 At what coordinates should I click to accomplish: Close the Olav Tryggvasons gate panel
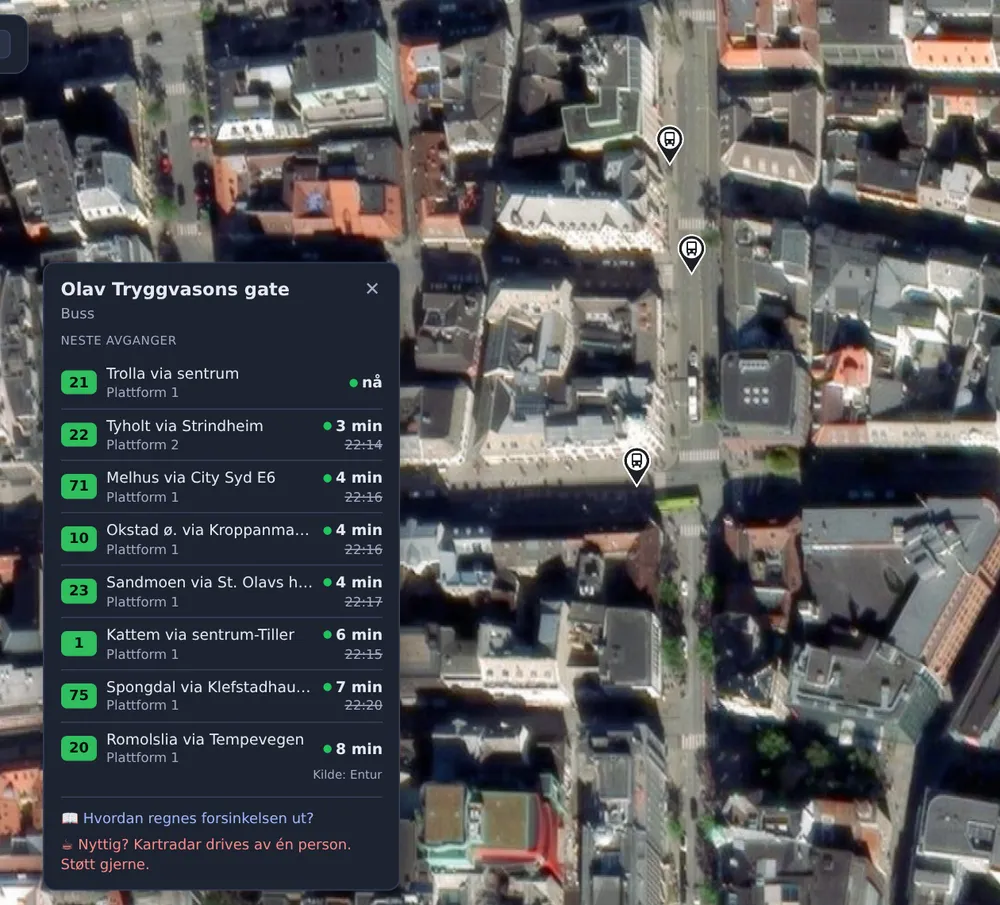click(372, 289)
